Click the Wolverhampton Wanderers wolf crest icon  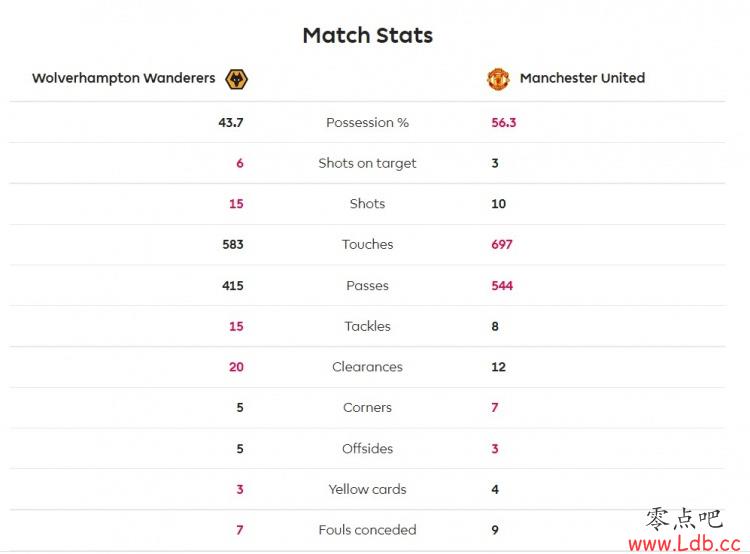pos(236,79)
